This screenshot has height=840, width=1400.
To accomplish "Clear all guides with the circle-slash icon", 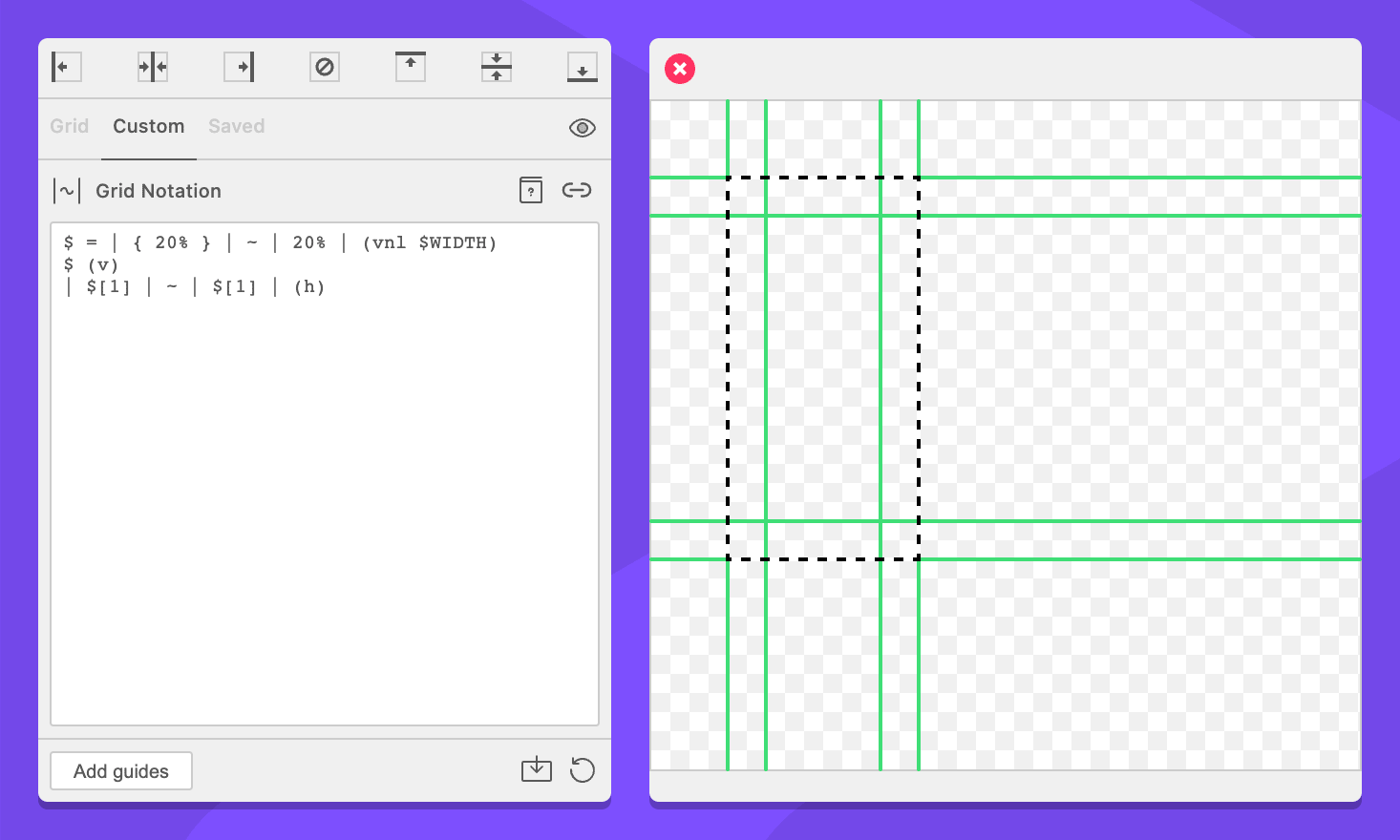I will click(325, 67).
